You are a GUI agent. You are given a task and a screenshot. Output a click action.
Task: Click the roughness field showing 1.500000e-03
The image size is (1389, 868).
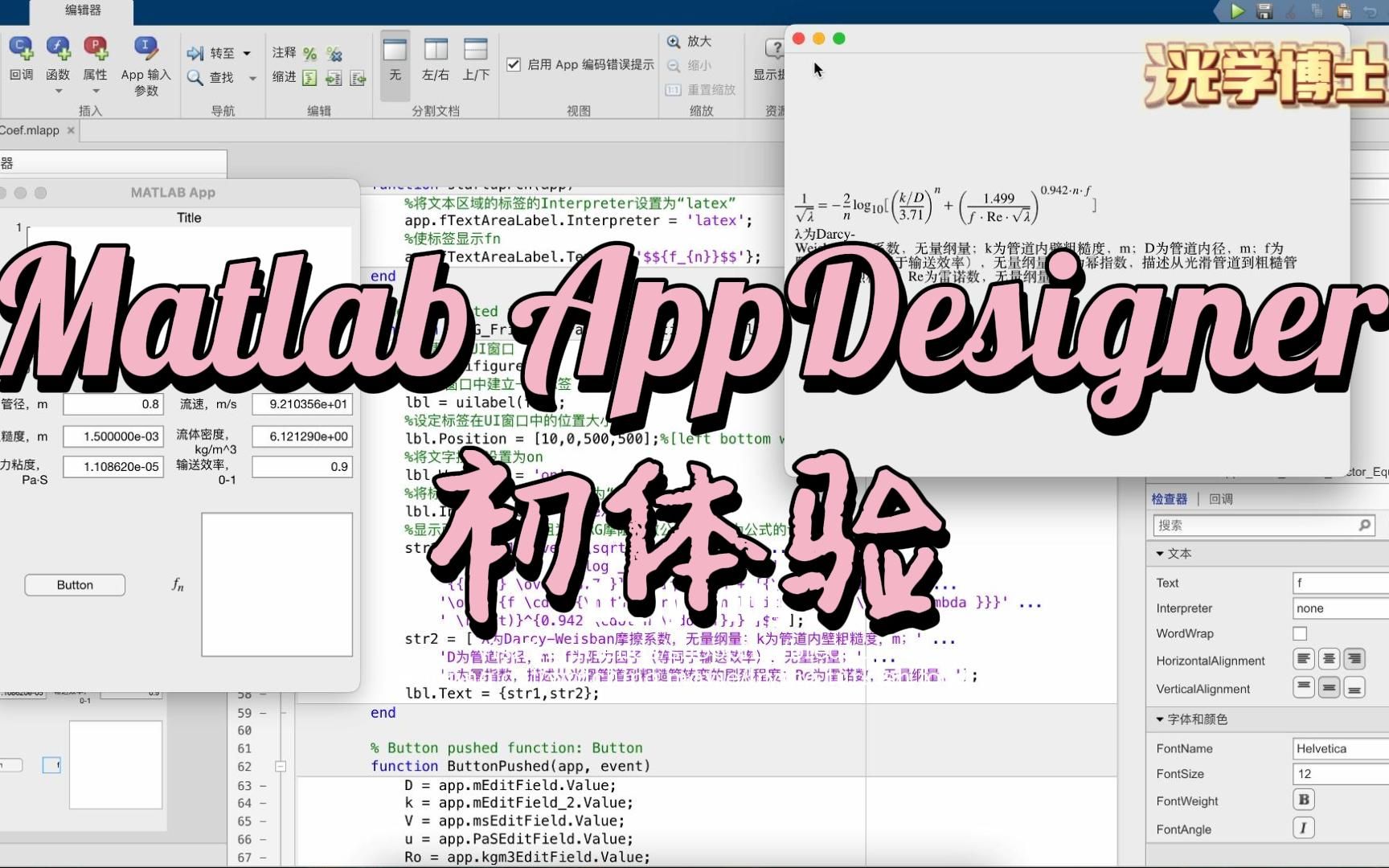[113, 436]
